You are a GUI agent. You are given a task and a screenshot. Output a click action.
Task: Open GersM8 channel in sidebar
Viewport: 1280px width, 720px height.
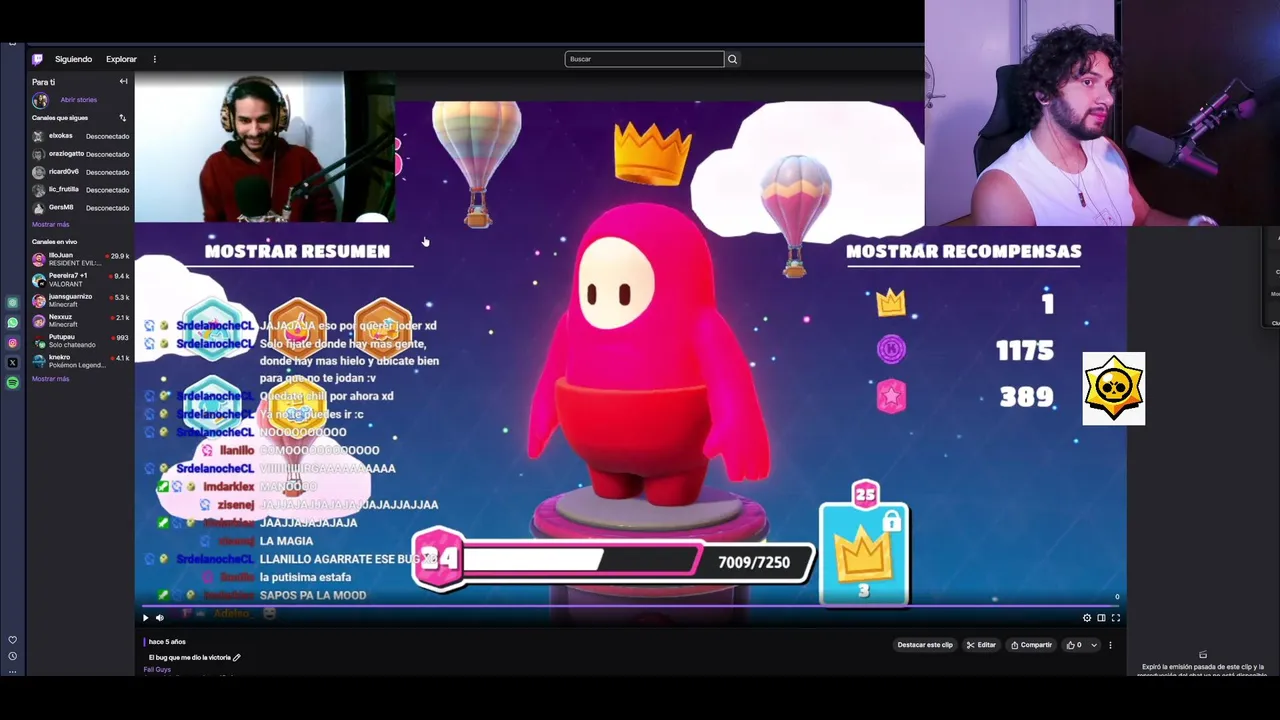81,208
